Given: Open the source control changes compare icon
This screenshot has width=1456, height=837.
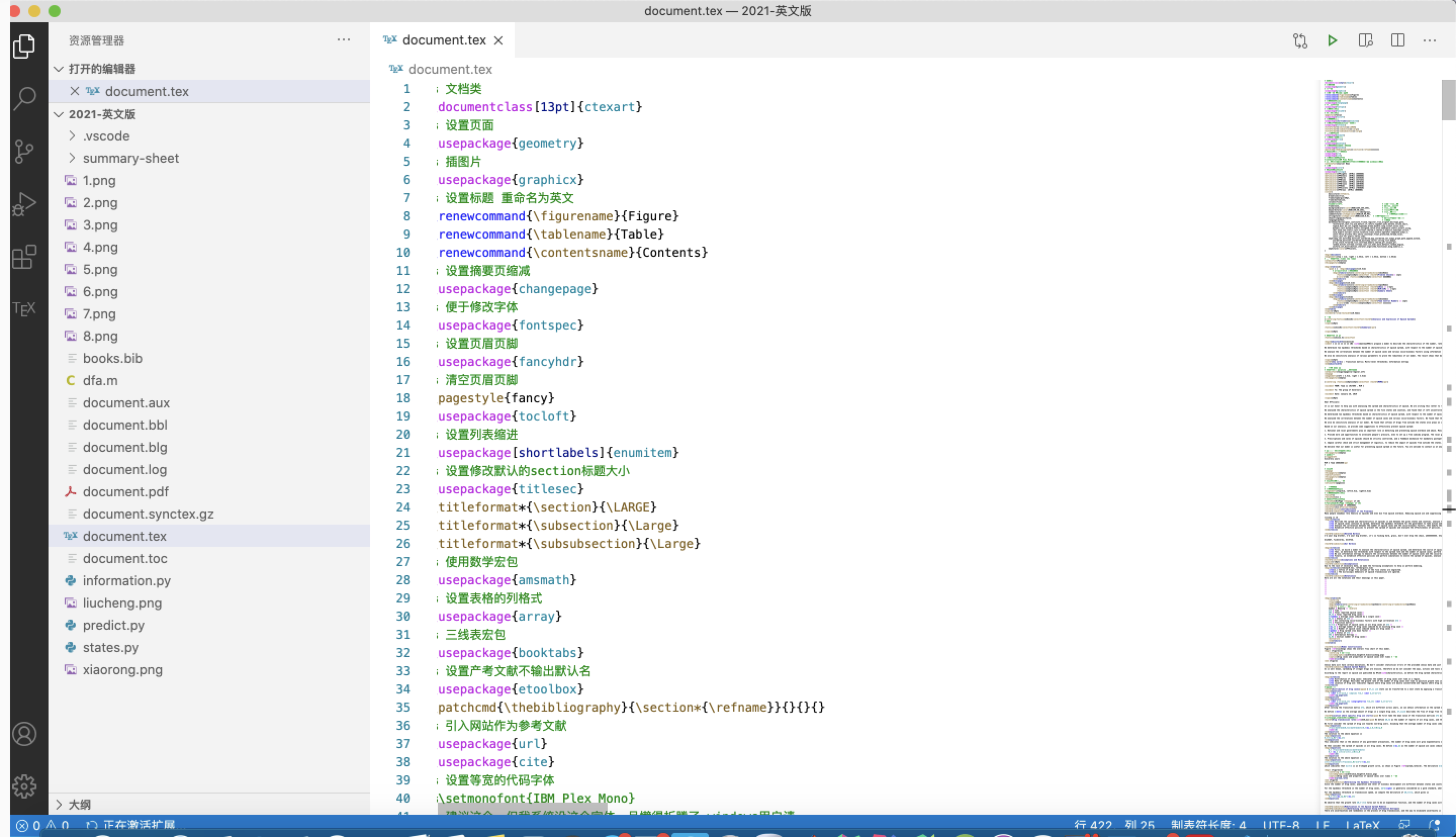Looking at the screenshot, I should point(1300,40).
